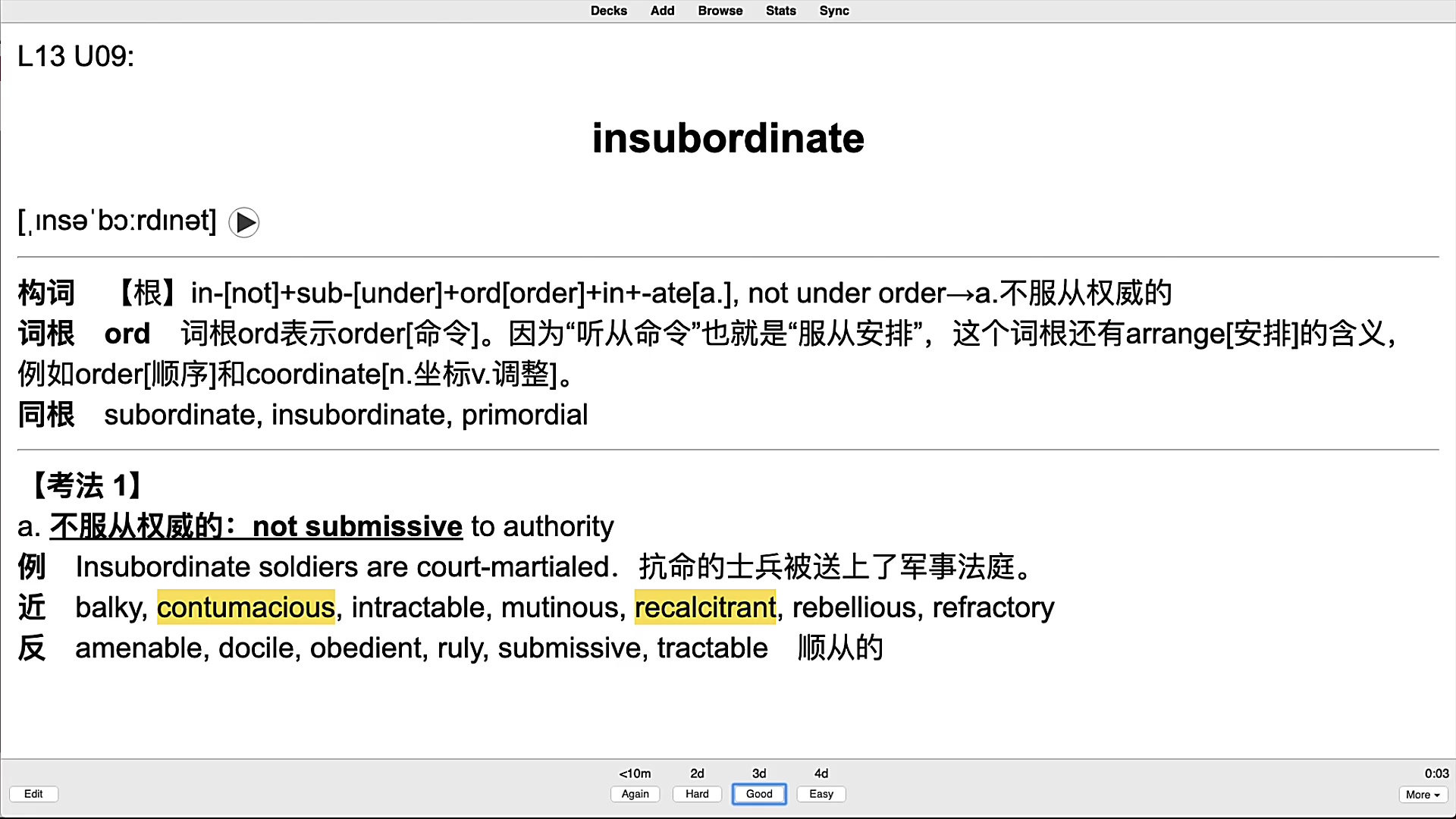The width and height of the screenshot is (1456, 819).
Task: Expand the More options dropdown
Action: tap(1423, 795)
